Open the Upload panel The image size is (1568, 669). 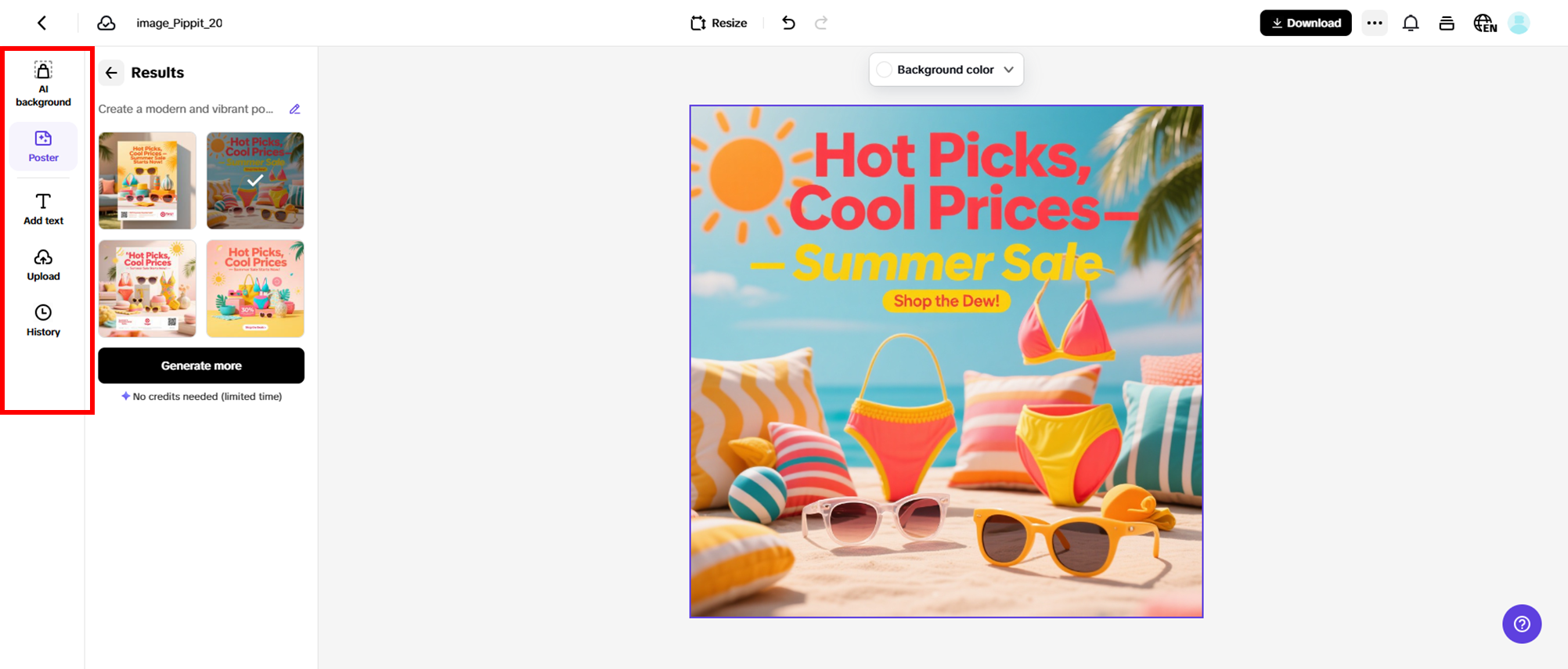pos(43,265)
